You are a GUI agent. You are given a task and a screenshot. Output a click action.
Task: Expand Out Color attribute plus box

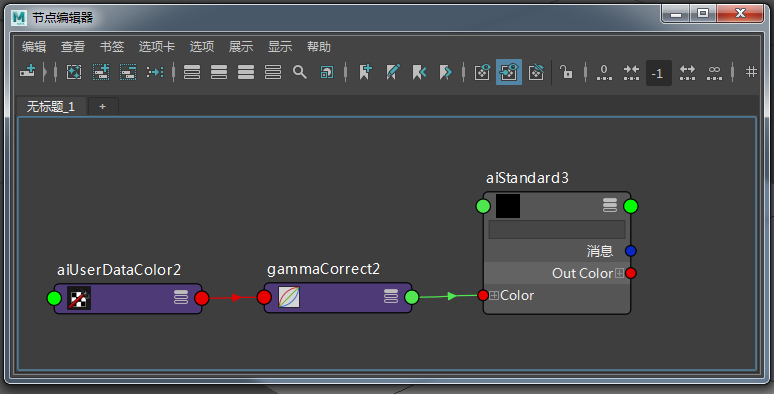[619, 273]
